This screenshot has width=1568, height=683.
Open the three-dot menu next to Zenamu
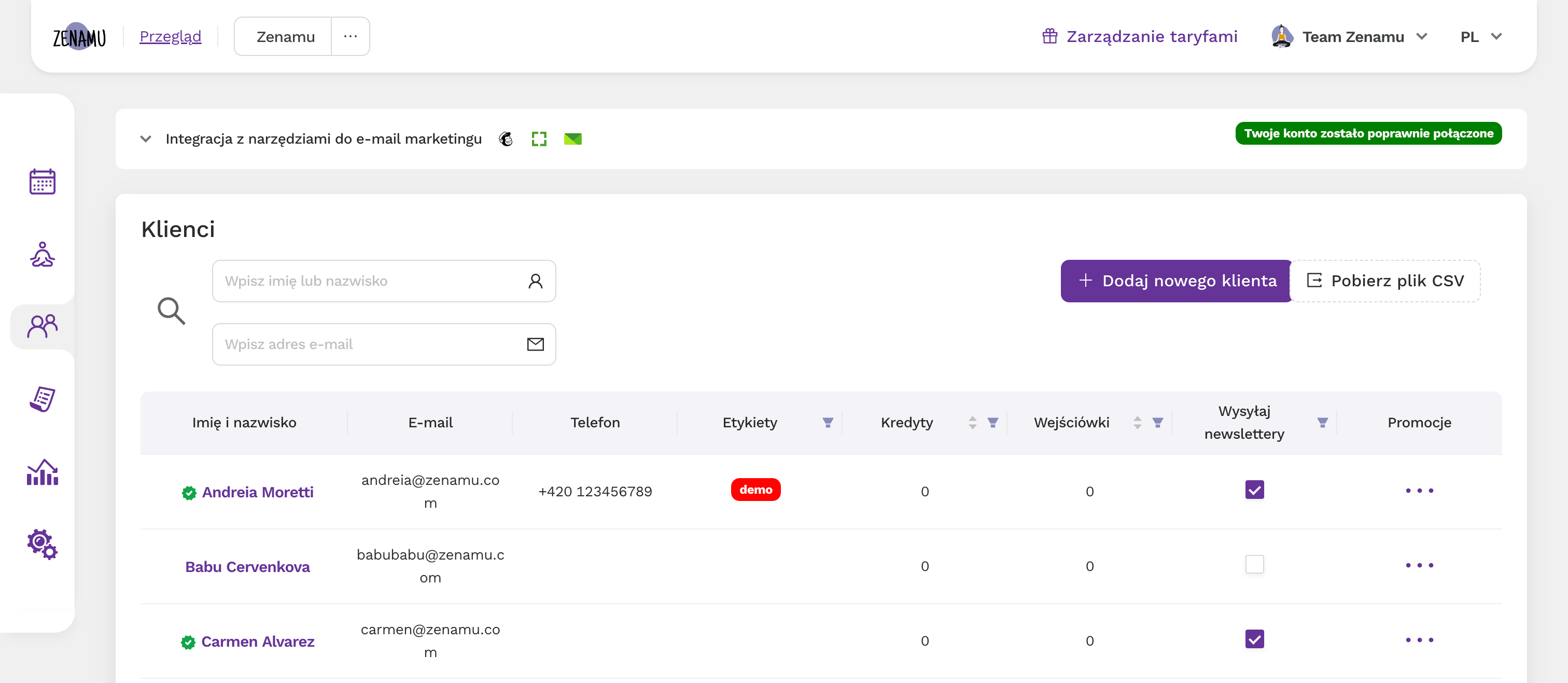350,36
